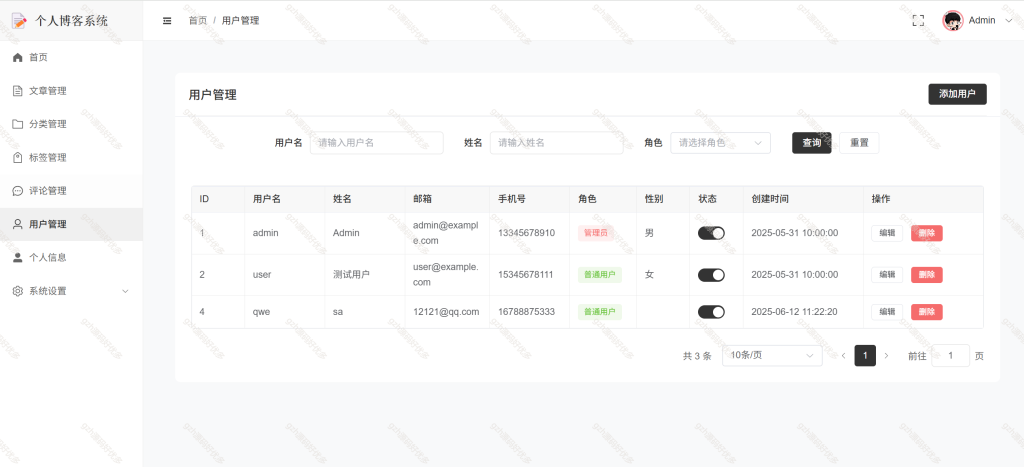This screenshot has height=467, width=1024.
Task: Open 文章管理 in the sidebar menu
Action: [71, 91]
